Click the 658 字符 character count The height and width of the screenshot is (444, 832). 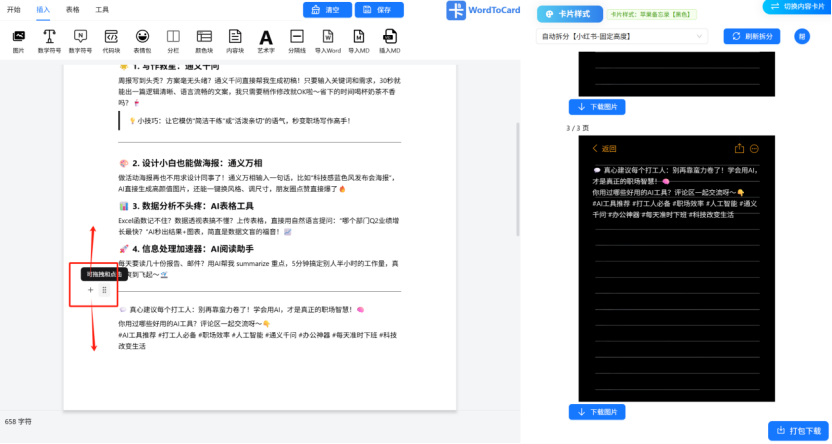18,422
